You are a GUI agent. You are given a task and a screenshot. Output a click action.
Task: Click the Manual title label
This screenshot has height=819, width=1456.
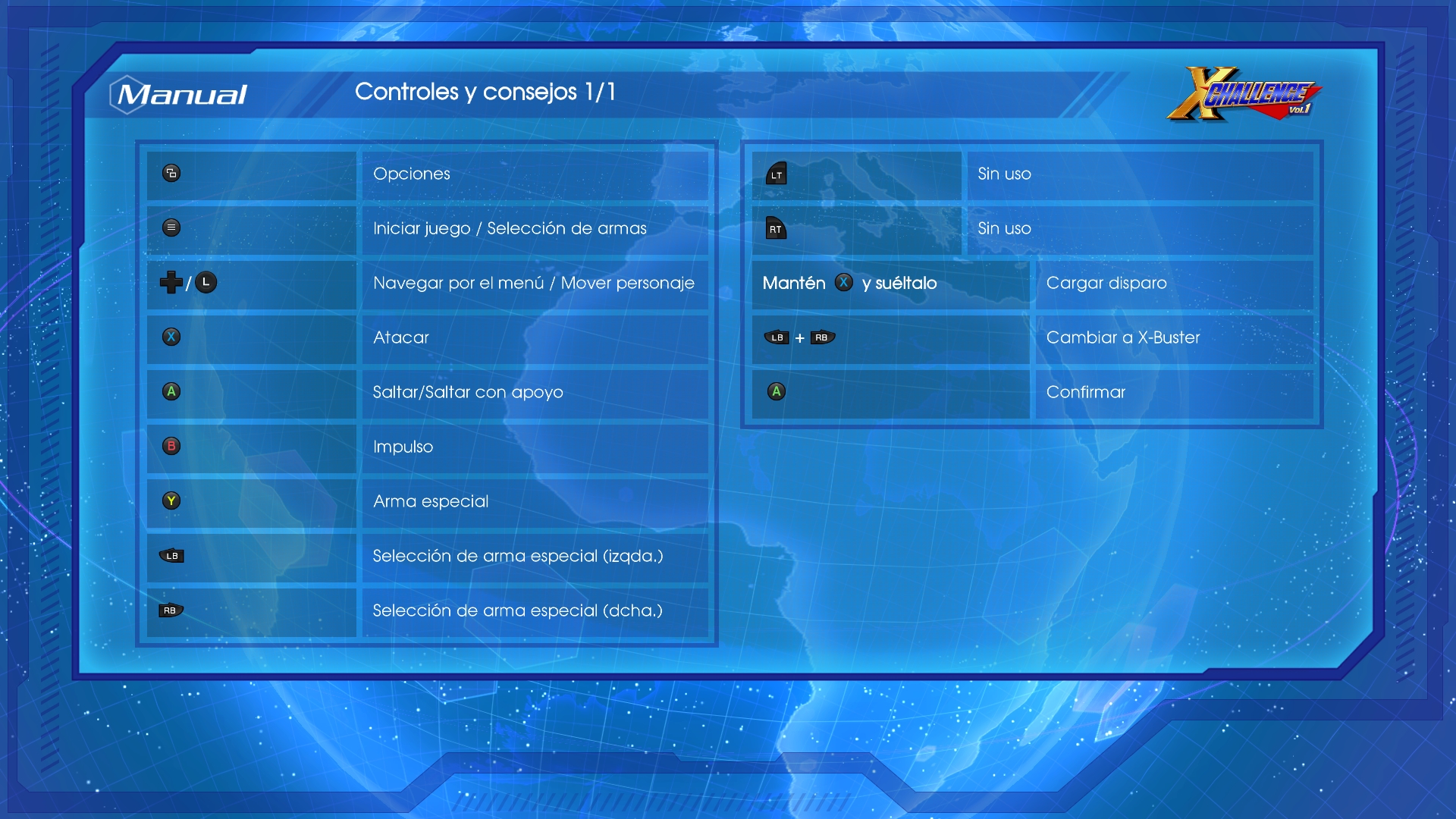click(x=180, y=95)
